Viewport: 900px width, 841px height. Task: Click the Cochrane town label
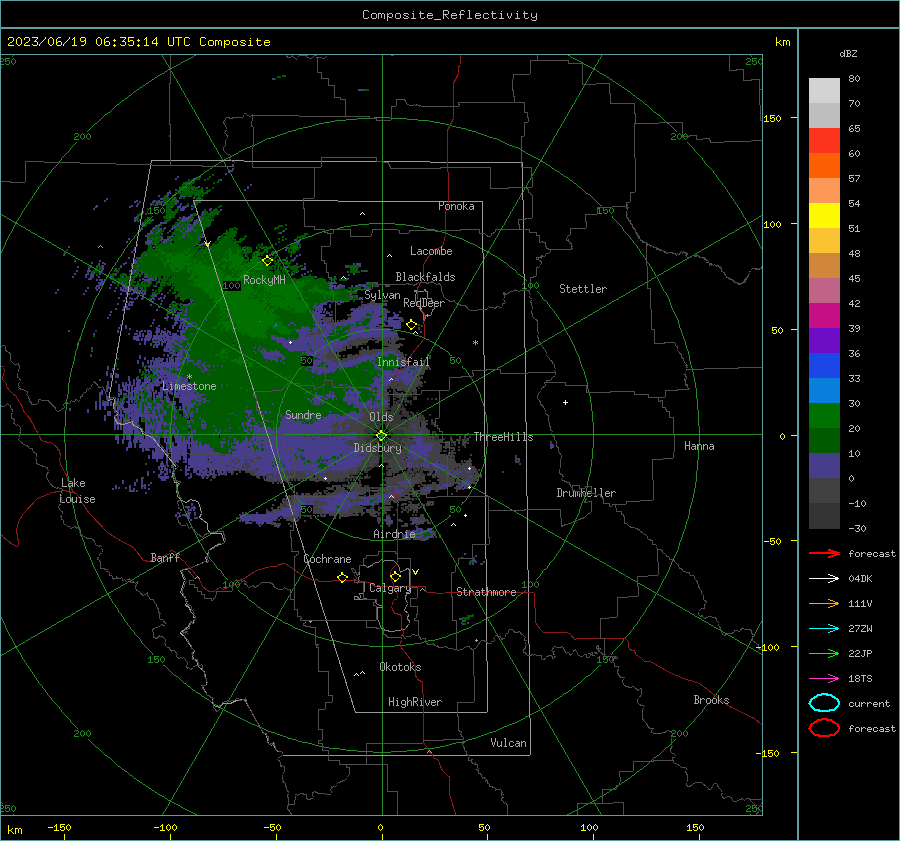(327, 559)
